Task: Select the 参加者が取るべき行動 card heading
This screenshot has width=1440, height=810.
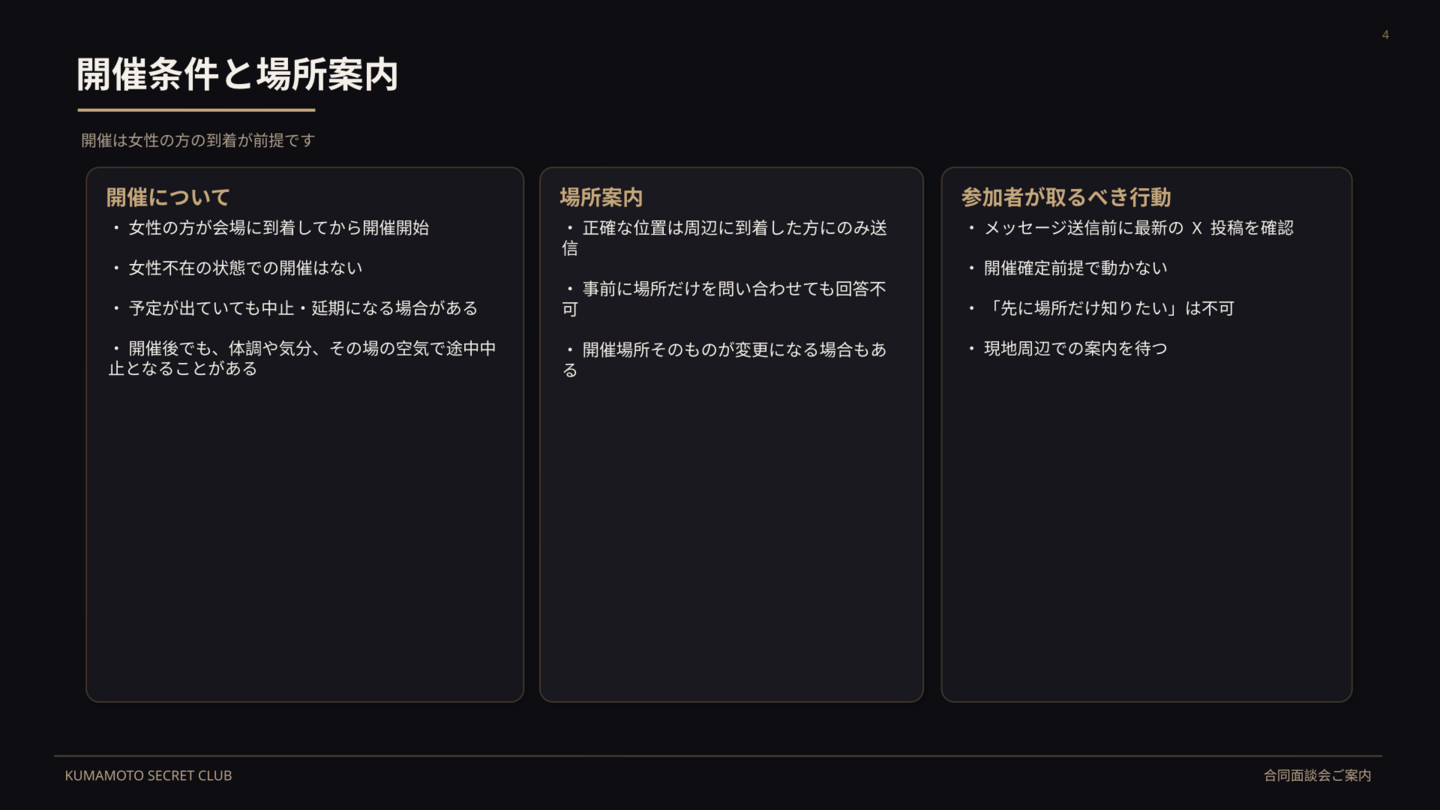Action: tap(1065, 197)
